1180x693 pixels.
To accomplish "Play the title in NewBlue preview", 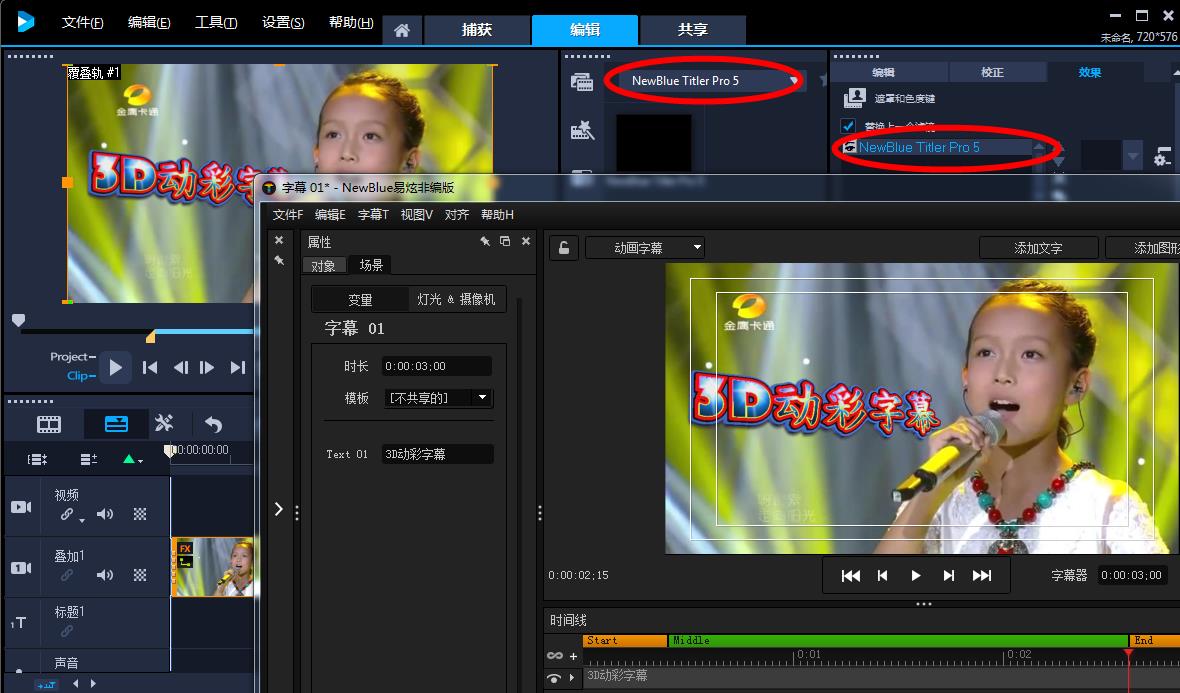I will pos(916,576).
